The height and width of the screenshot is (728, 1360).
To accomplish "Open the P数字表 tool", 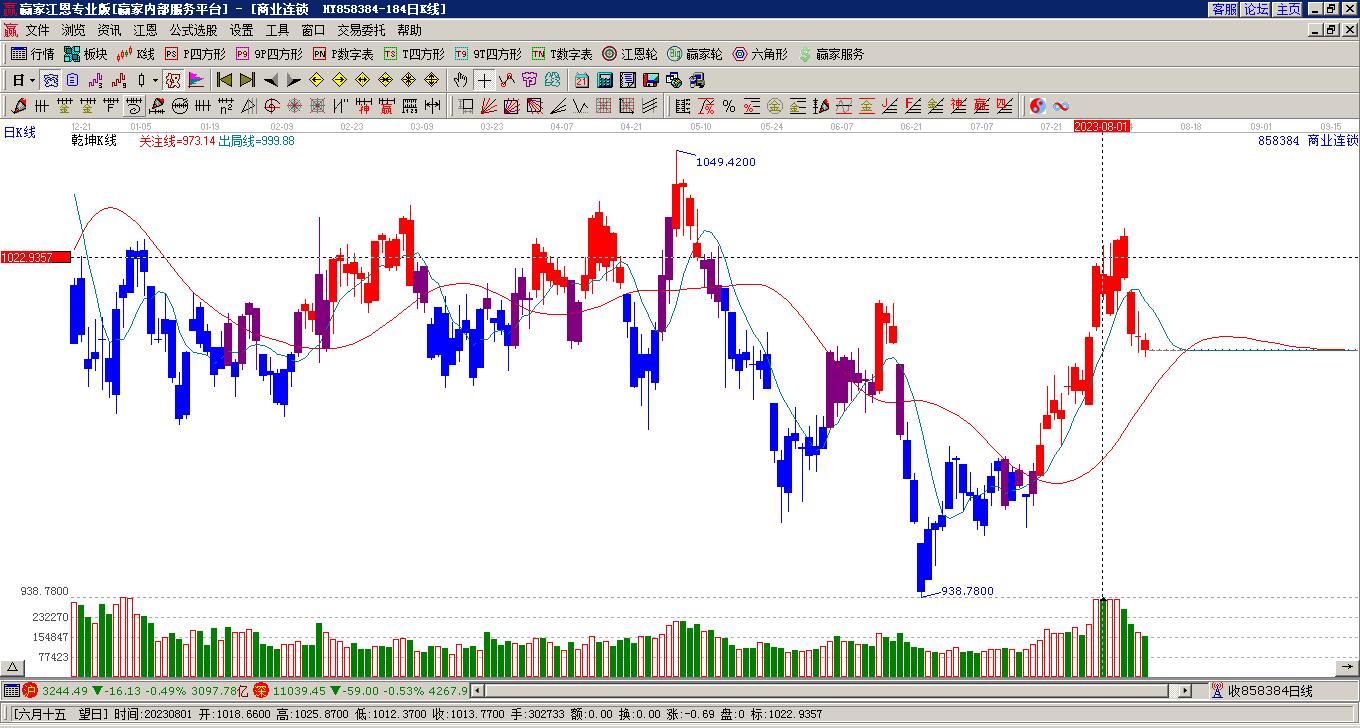I will pyautogui.click(x=343, y=54).
